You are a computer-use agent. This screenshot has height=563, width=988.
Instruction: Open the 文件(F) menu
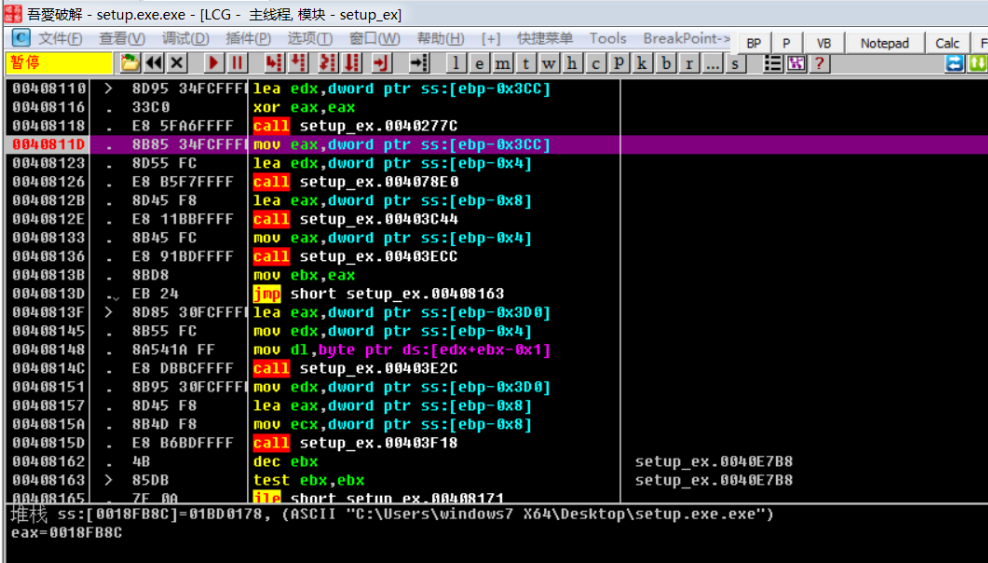60,38
